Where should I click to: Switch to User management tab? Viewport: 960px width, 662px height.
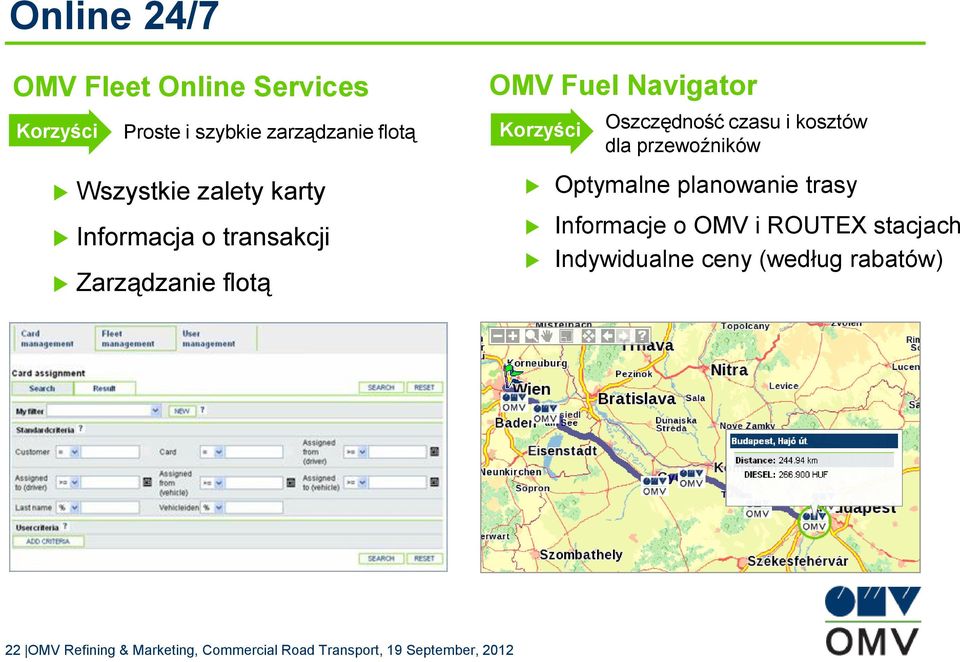pos(216,339)
